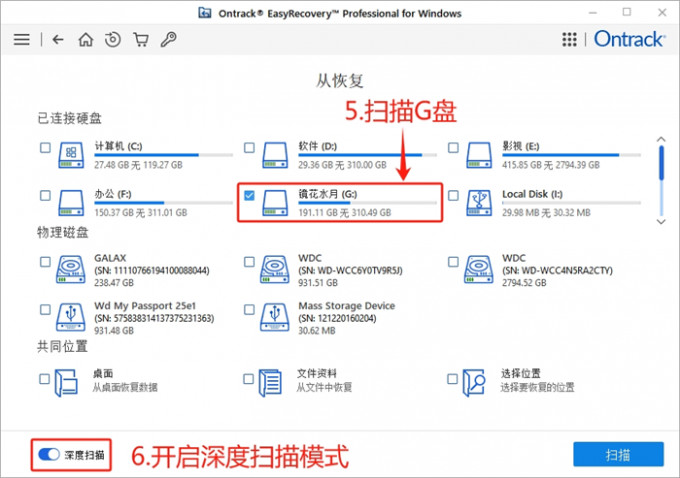Toggle the 深度扫描 switch off

[x=48, y=455]
